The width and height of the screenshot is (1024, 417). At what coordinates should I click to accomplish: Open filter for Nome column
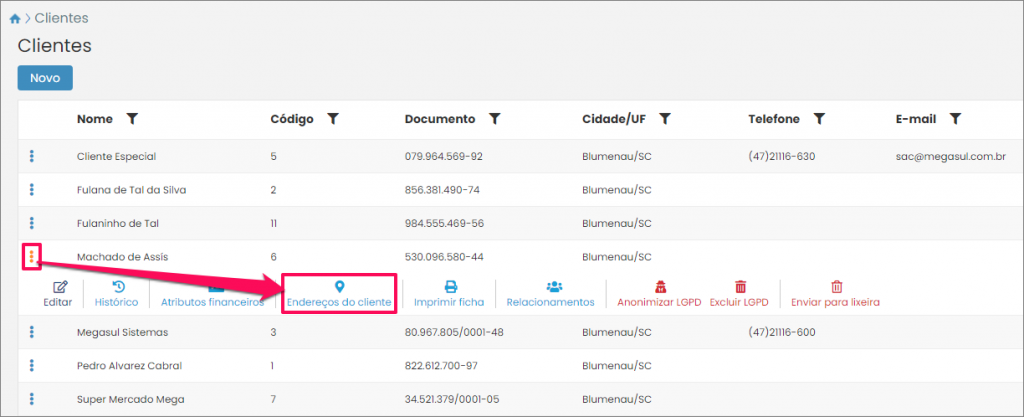pos(132,119)
